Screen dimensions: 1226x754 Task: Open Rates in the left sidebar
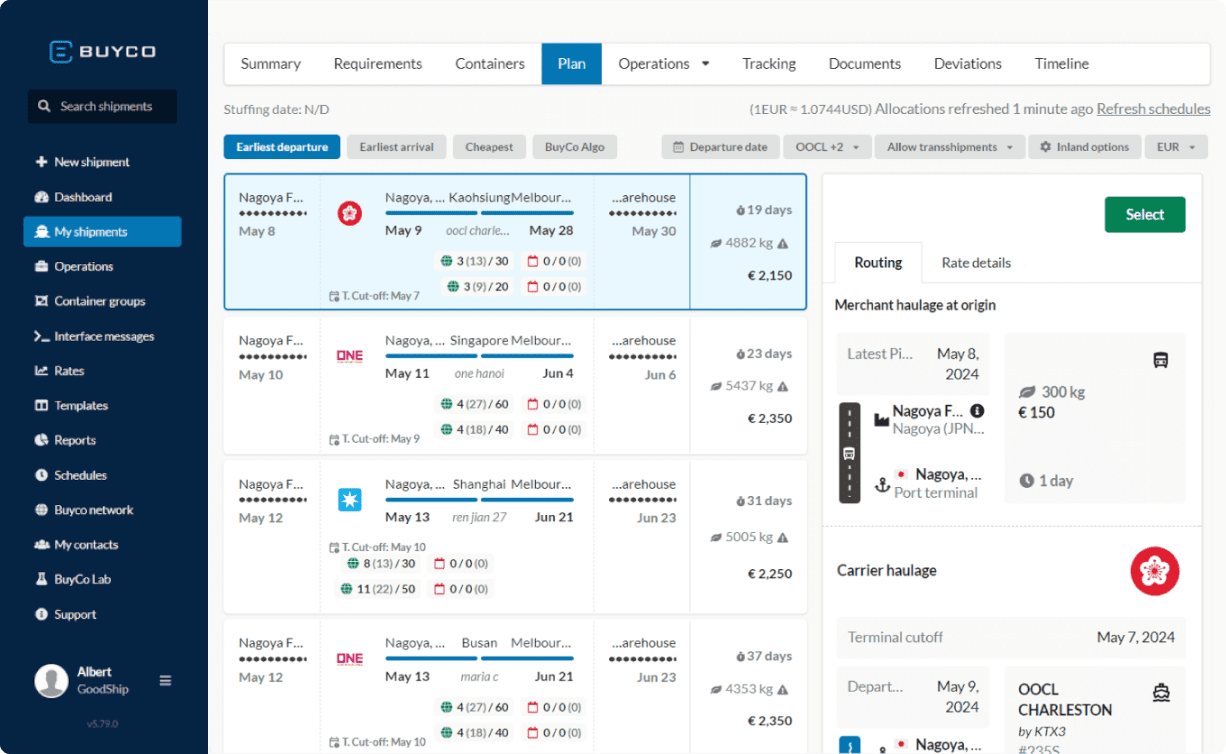point(62,370)
